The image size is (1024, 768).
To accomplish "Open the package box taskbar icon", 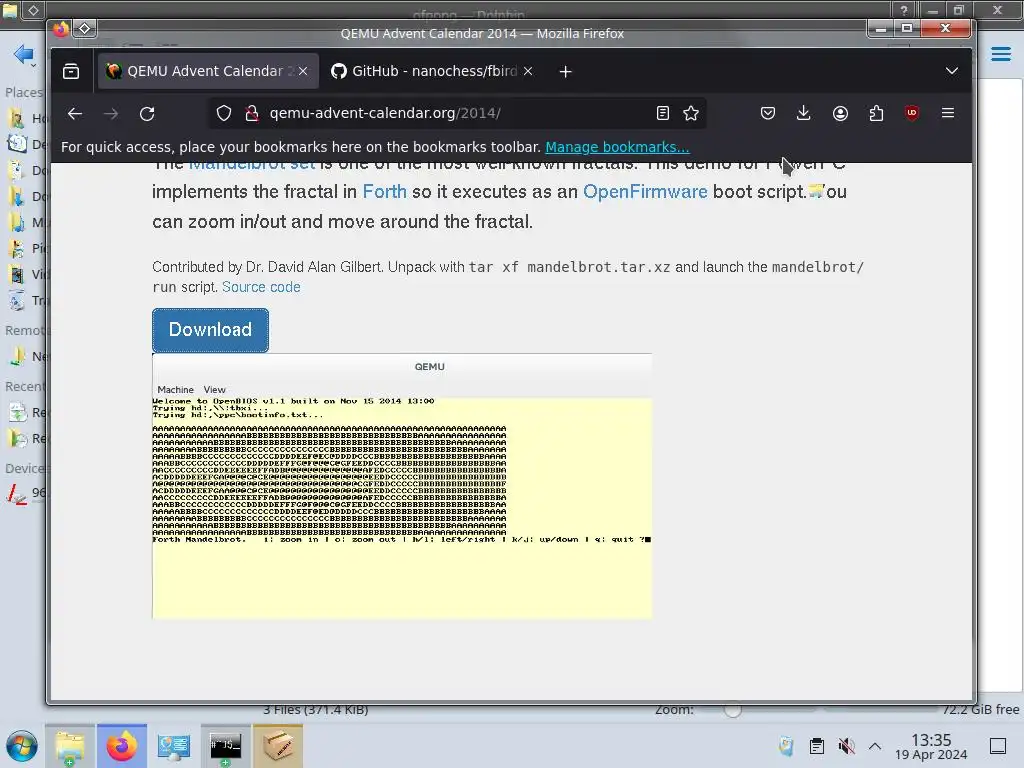I will point(278,746).
